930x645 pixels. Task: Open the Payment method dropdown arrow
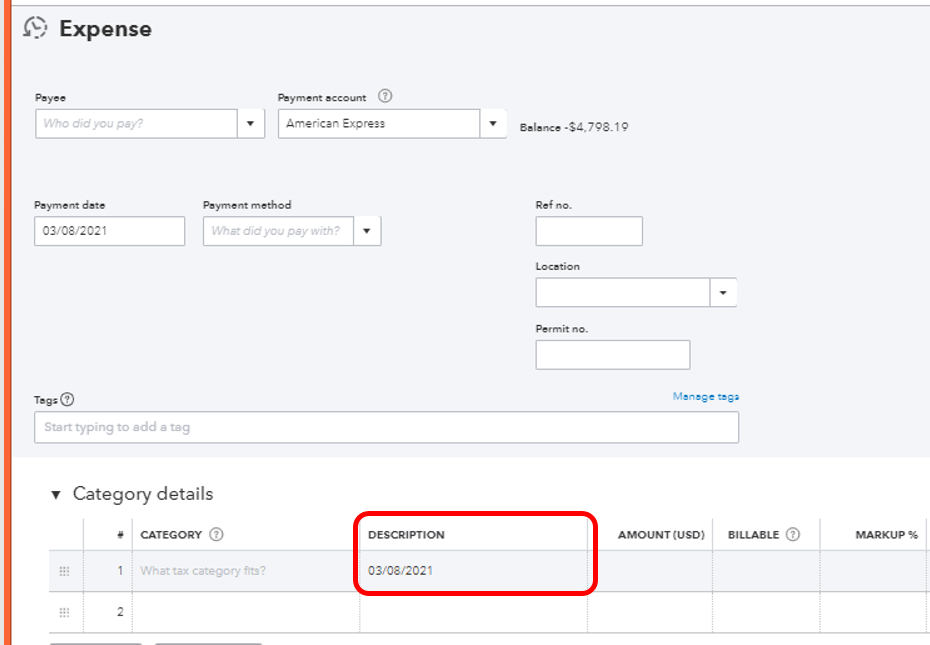coord(367,231)
